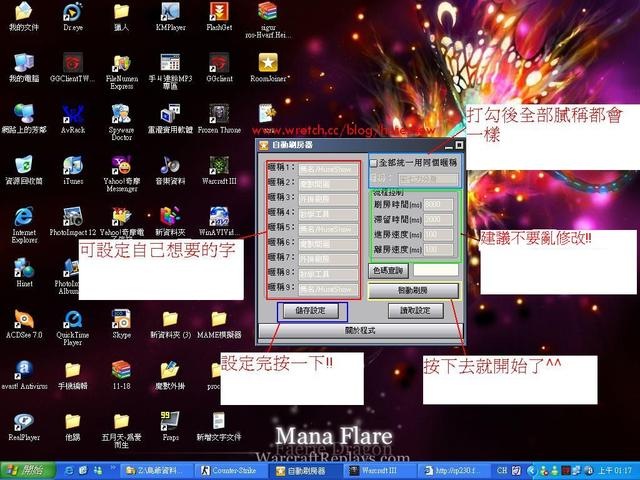
Task: Open 關於程式 about button
Action: tap(360, 331)
